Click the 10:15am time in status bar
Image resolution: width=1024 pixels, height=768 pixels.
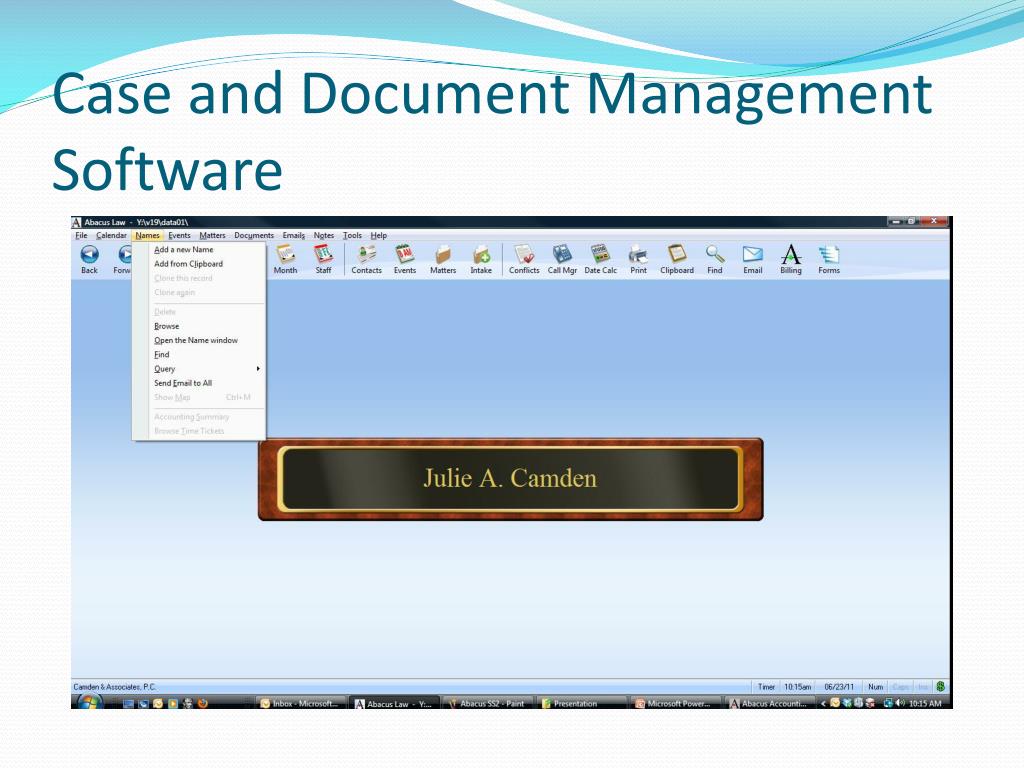pos(798,687)
